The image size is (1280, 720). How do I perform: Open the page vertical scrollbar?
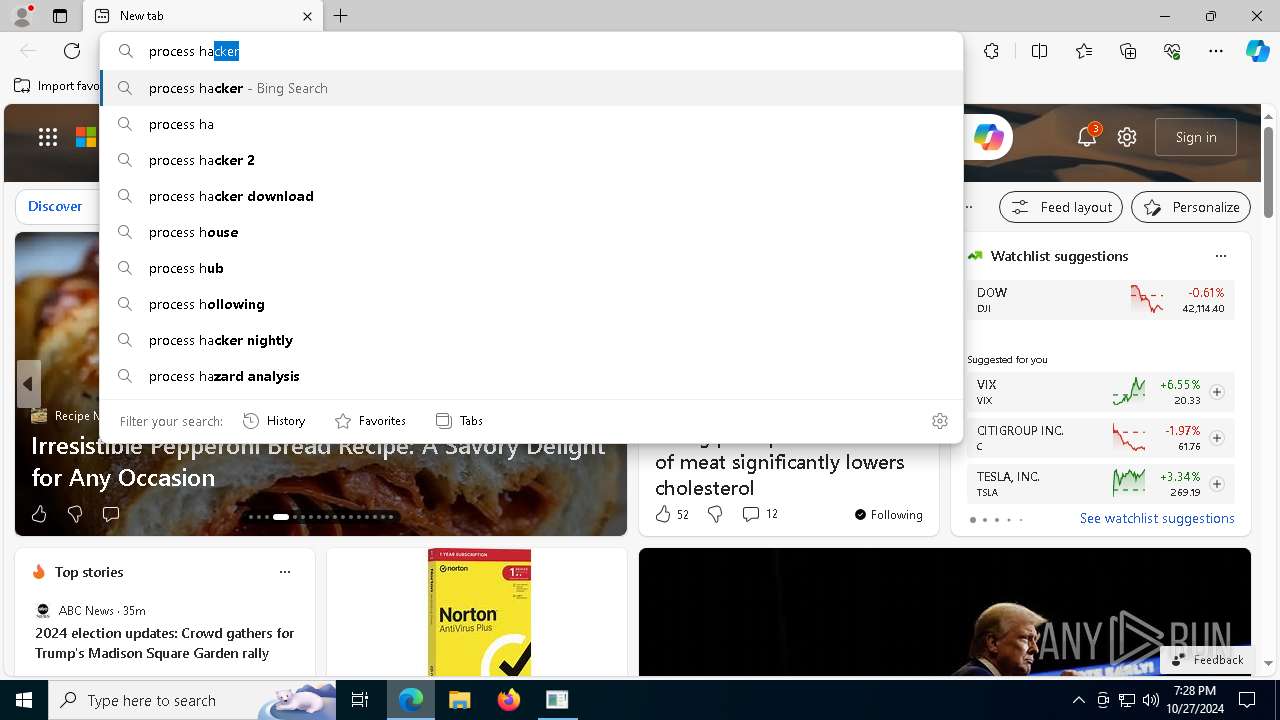[1268, 173]
